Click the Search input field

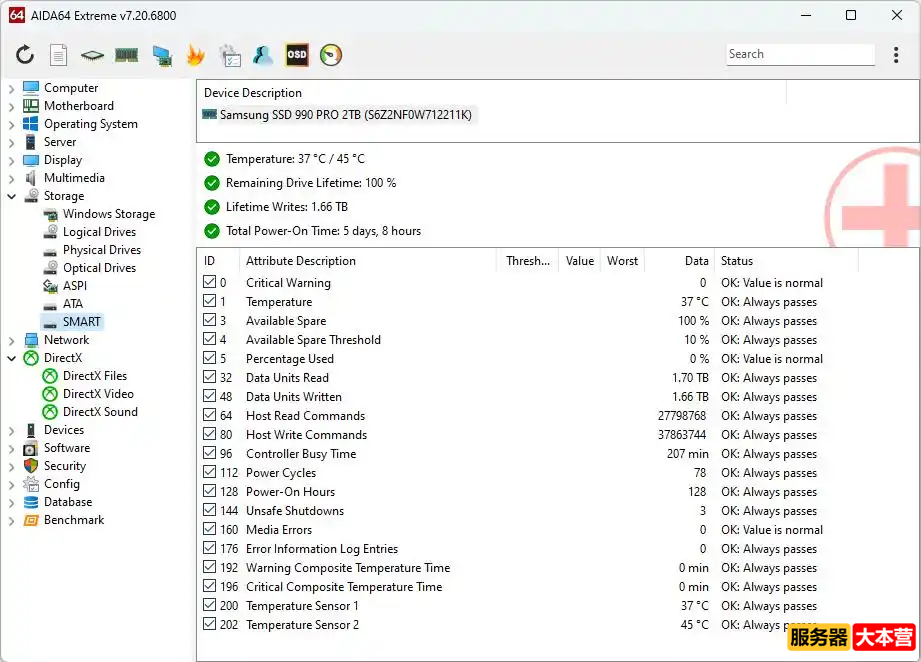coord(800,54)
